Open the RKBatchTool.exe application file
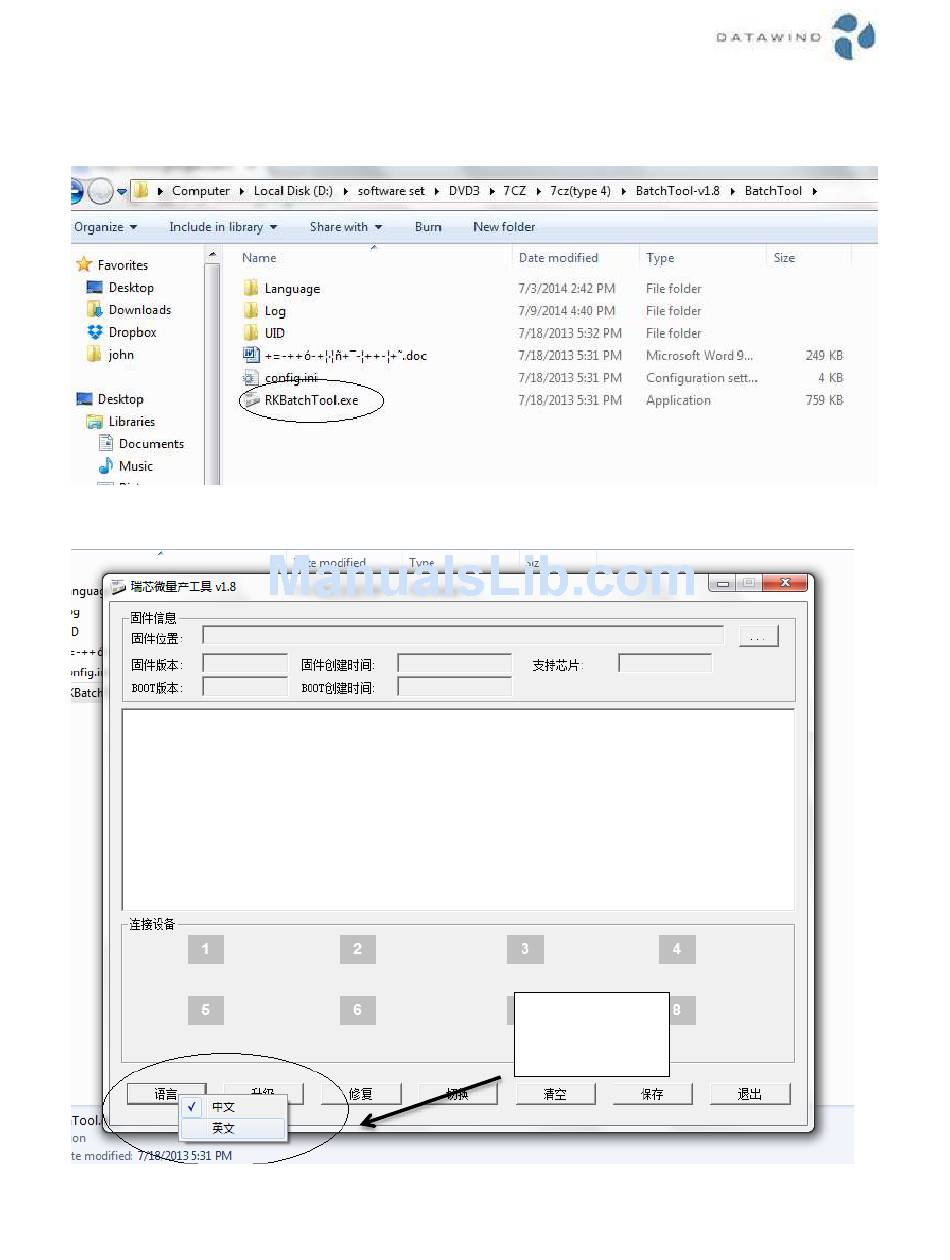 (x=310, y=401)
